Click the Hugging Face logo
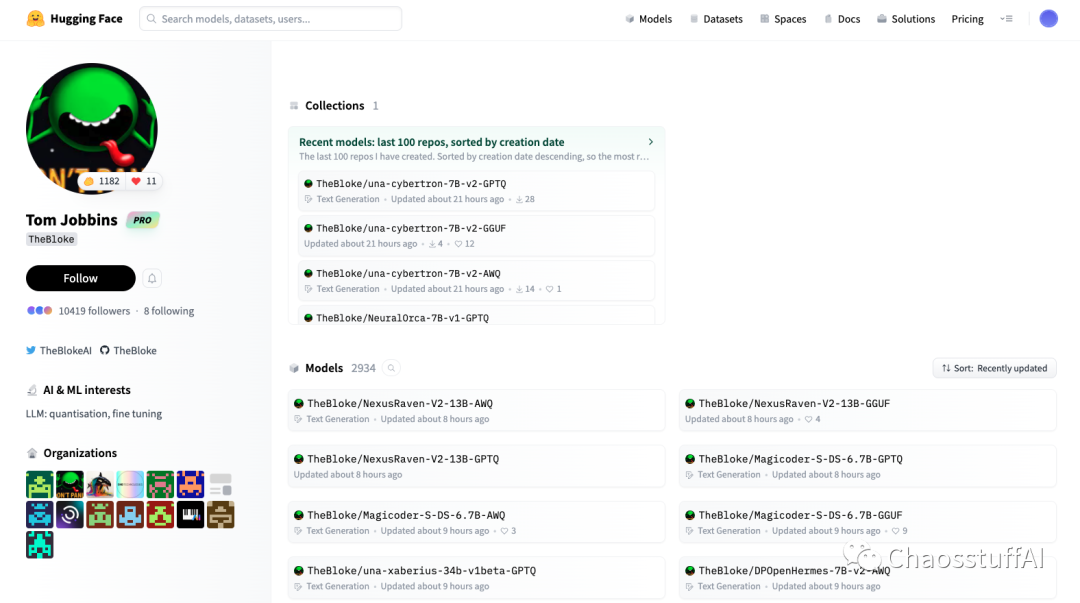Viewport: 1080px width, 603px height. coord(74,19)
